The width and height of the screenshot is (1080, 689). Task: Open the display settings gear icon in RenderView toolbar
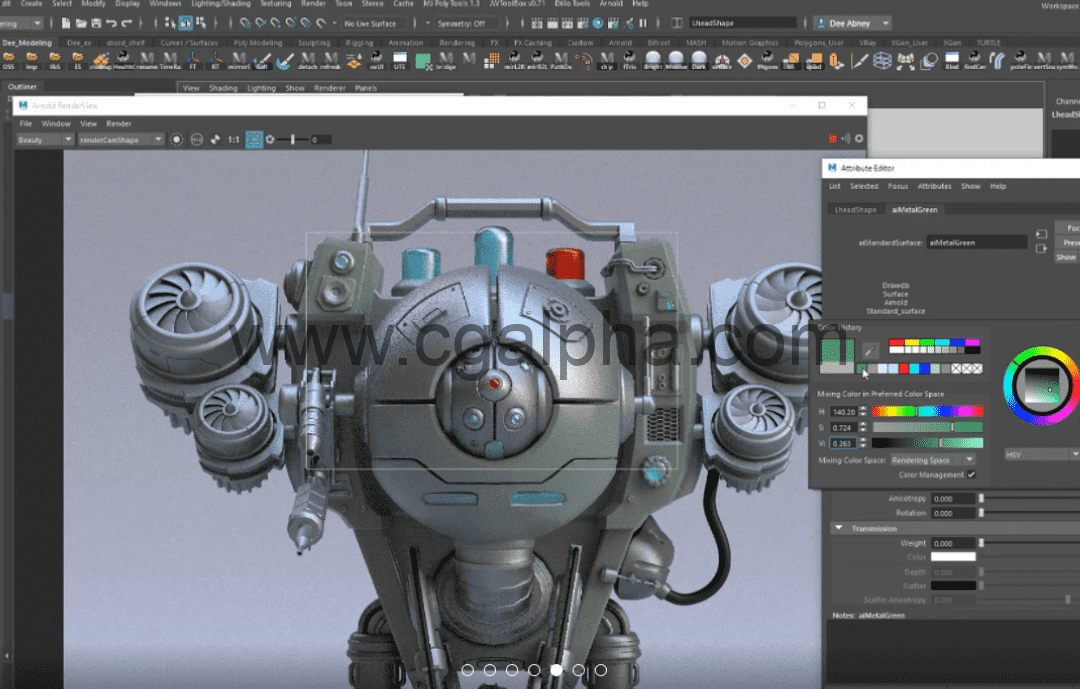270,139
